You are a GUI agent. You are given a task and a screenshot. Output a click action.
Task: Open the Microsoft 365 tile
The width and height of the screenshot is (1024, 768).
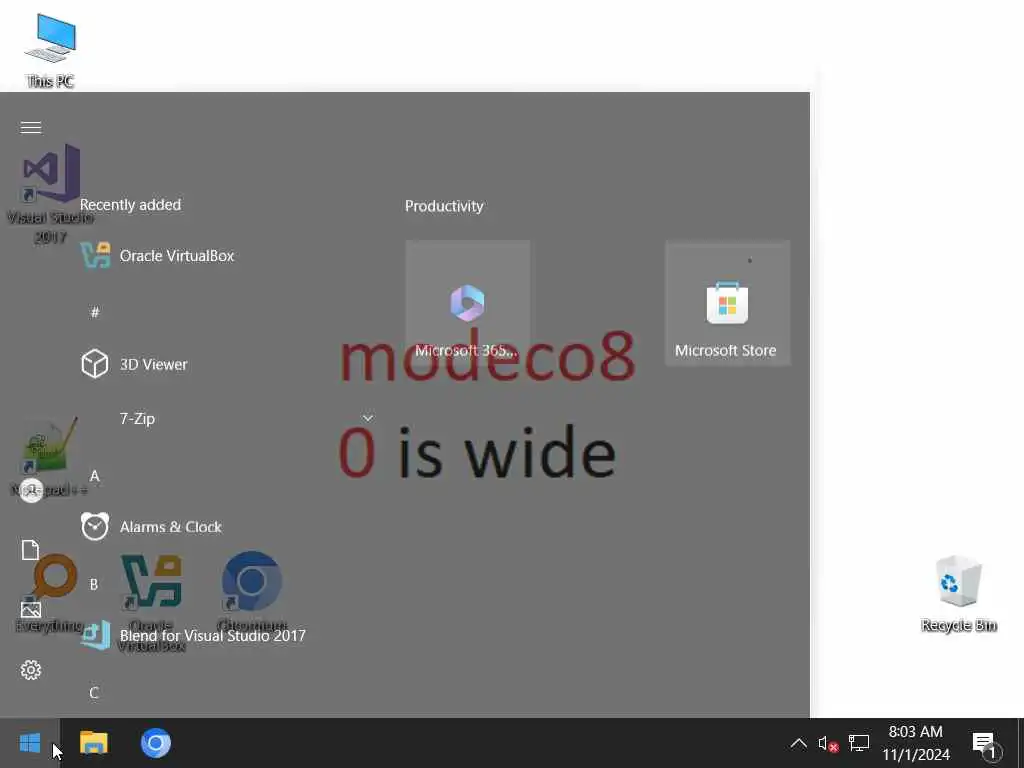pos(468,303)
